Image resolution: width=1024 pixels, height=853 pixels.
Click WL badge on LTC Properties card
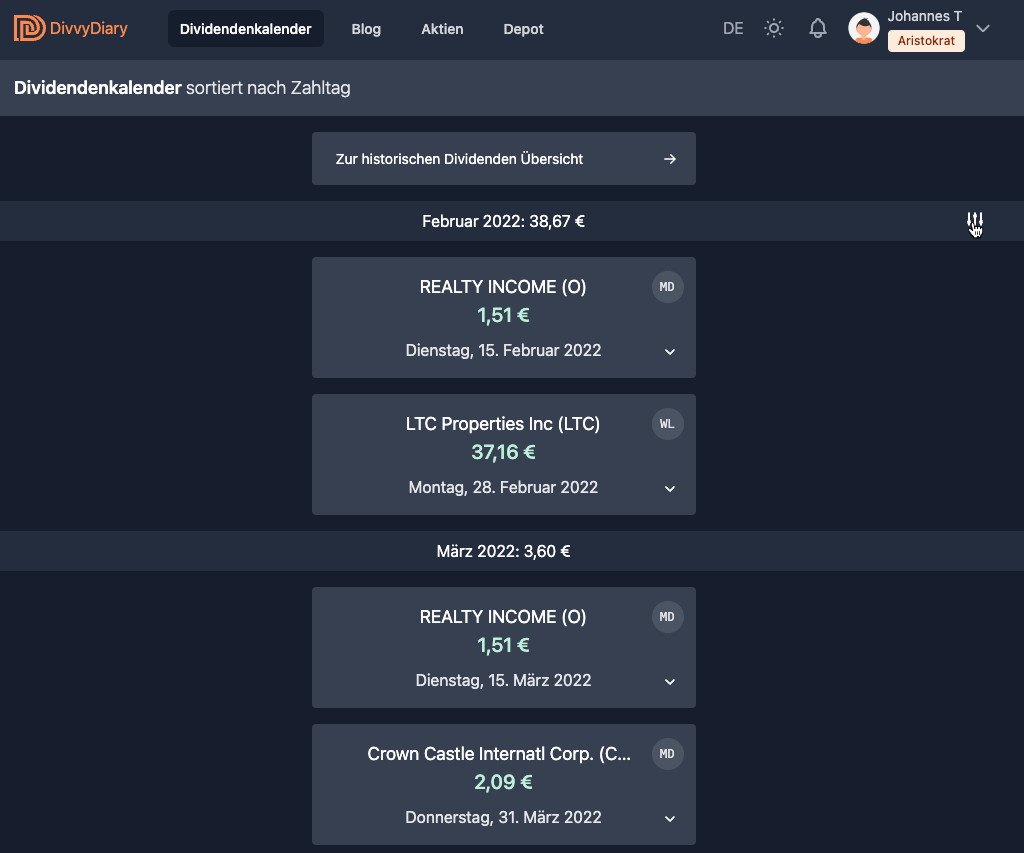point(667,424)
